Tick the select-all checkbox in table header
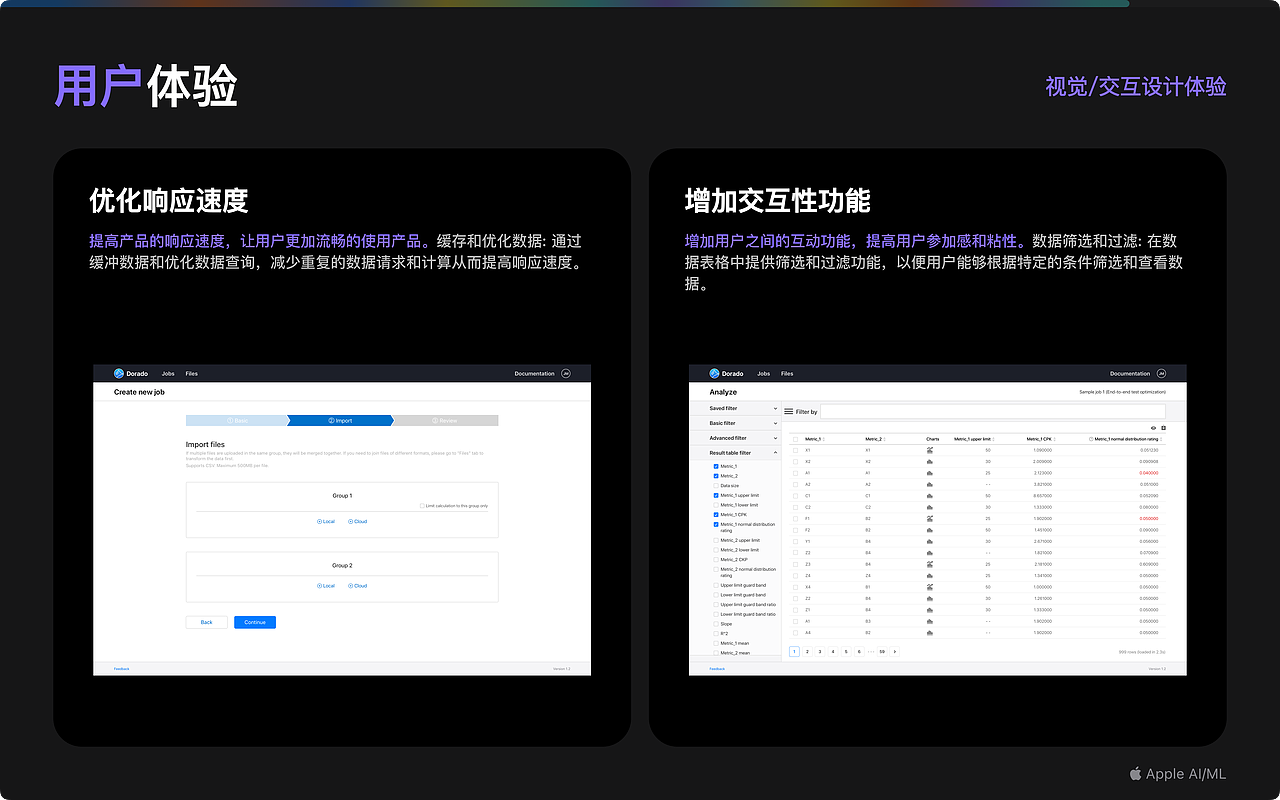The height and width of the screenshot is (800, 1280). 795,439
